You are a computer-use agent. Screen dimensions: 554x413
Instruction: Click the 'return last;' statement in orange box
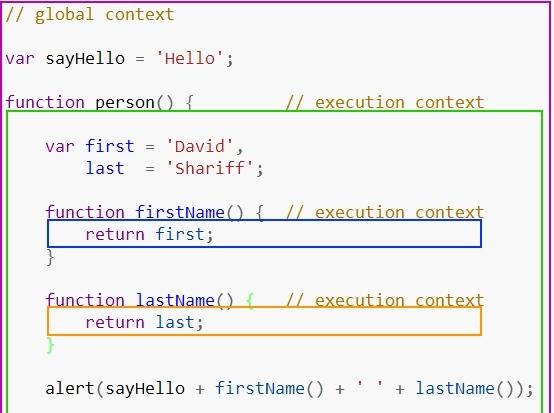[x=144, y=322]
